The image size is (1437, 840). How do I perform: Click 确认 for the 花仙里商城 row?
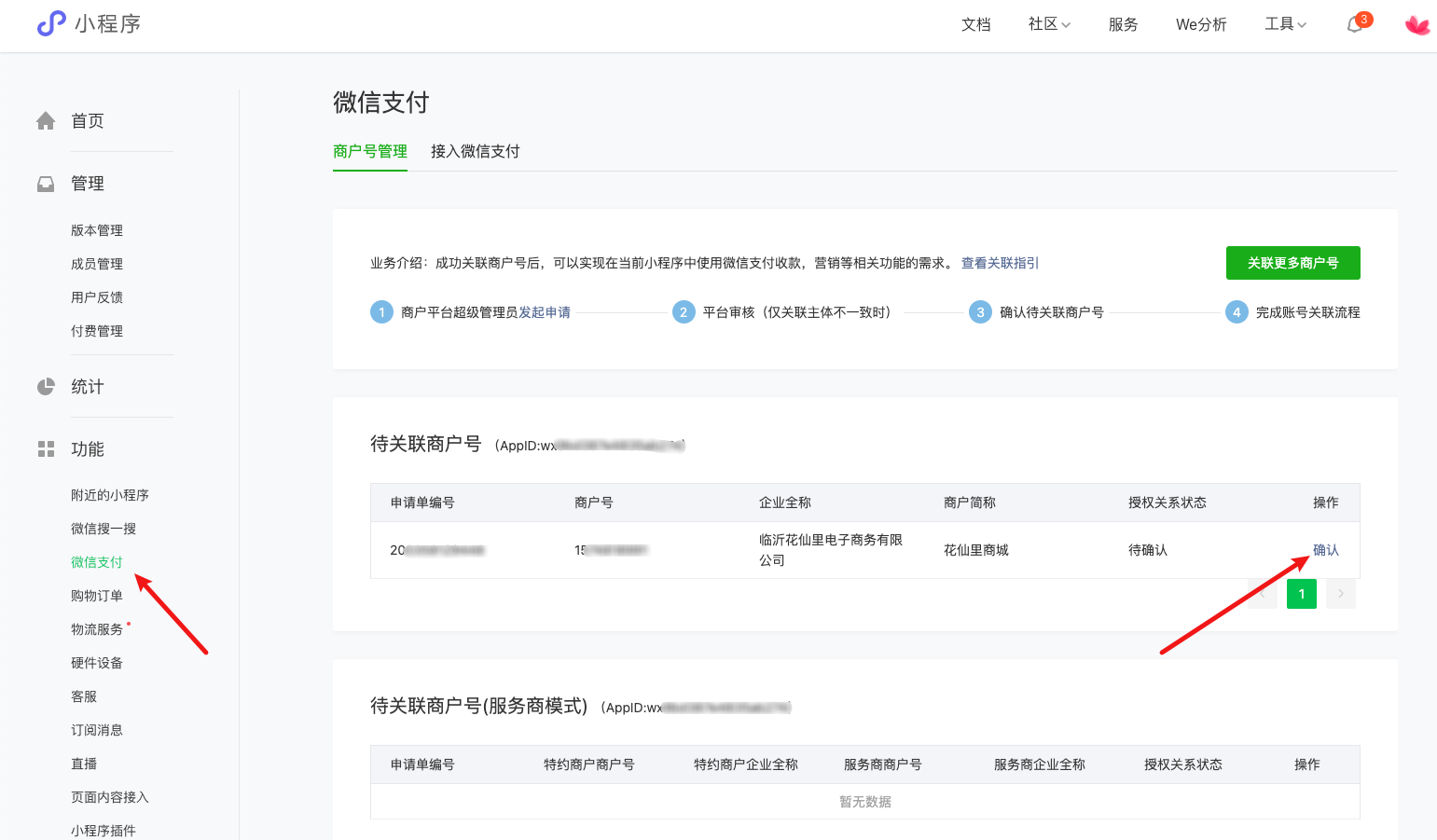point(1326,550)
